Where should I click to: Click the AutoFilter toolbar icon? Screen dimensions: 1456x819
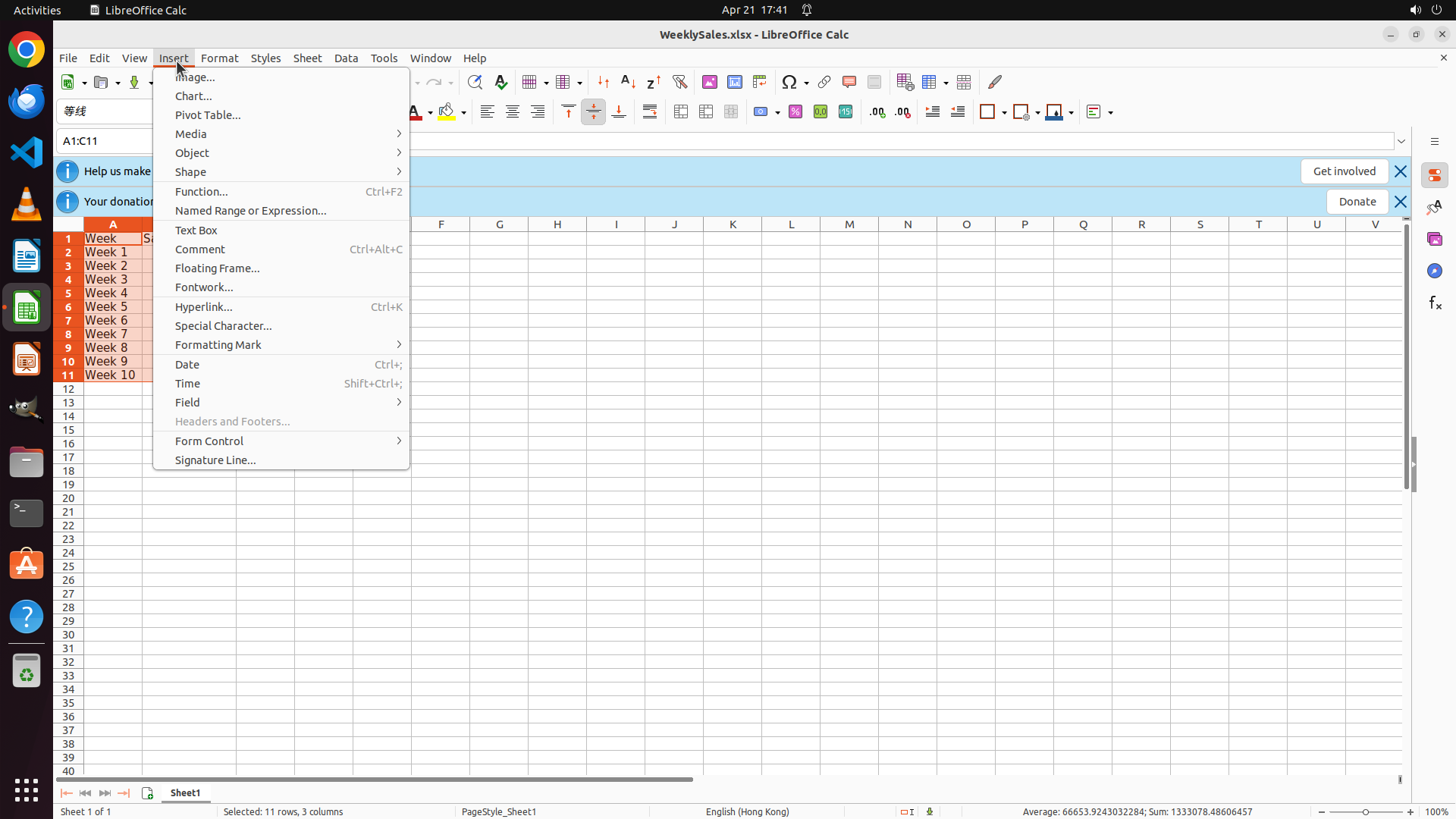point(679,82)
